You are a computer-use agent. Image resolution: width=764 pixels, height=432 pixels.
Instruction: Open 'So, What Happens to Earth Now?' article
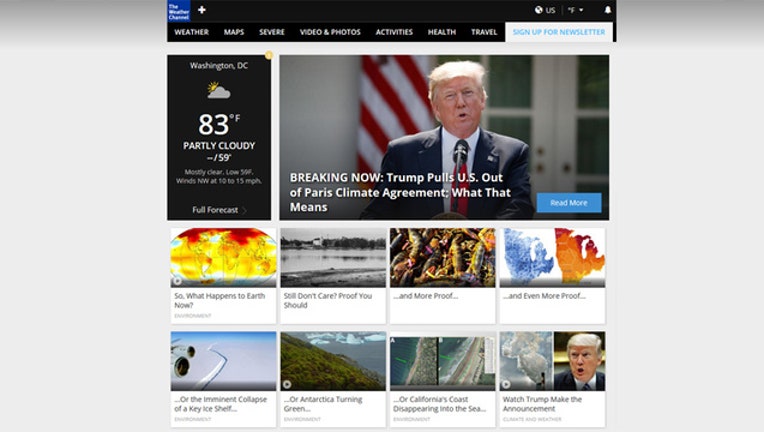(220, 301)
